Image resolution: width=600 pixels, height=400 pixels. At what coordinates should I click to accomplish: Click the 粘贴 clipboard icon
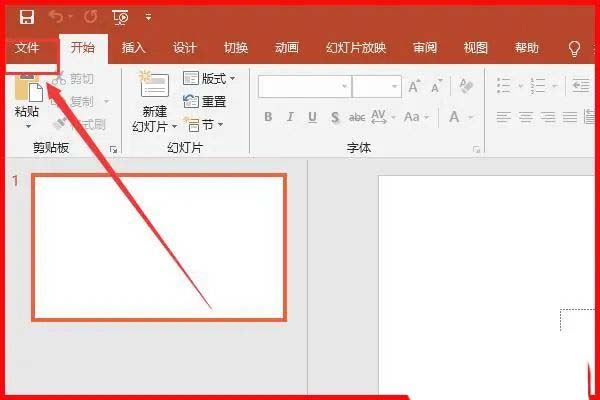(x=28, y=88)
